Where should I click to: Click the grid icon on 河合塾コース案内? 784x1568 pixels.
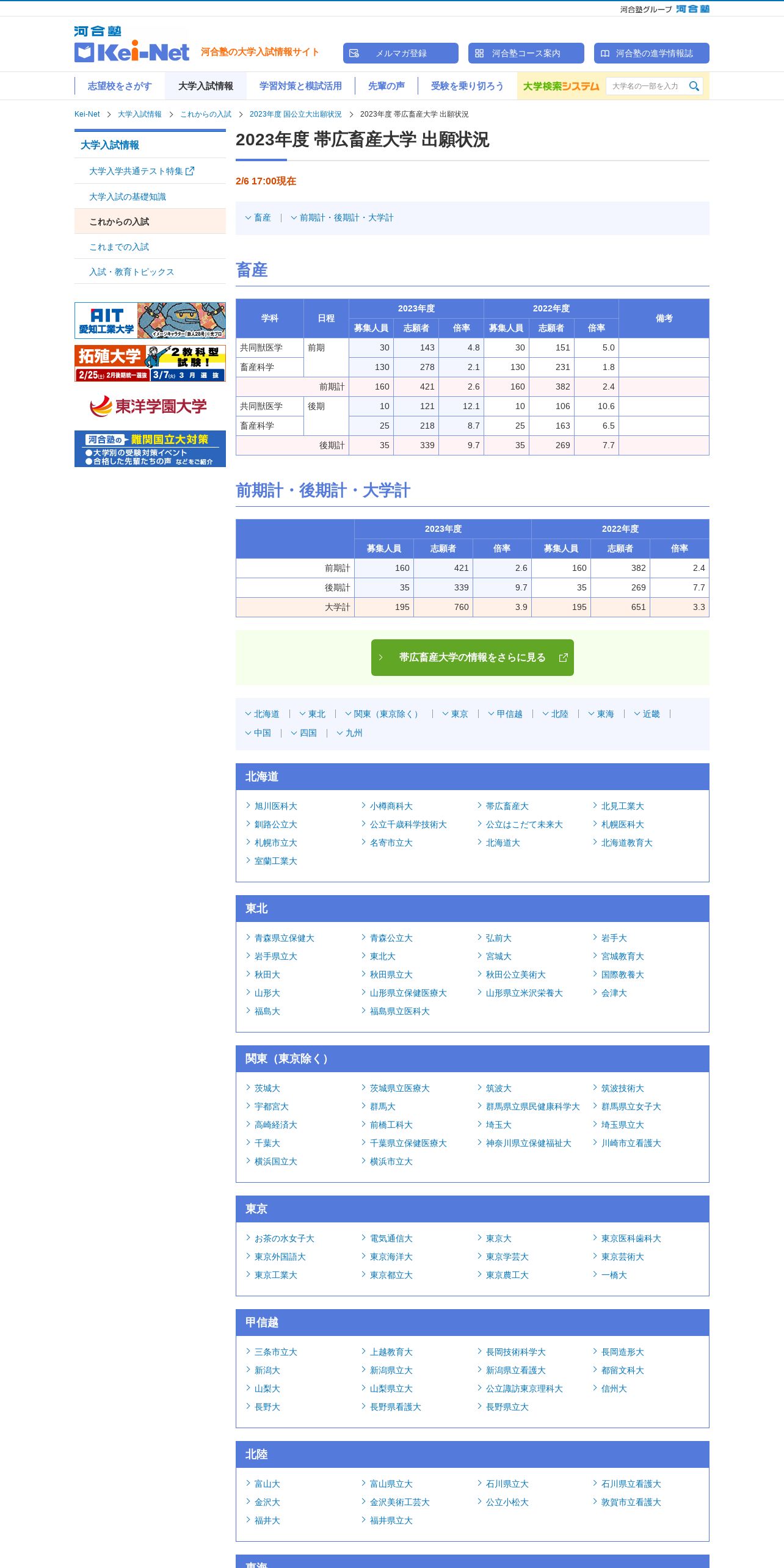(479, 53)
